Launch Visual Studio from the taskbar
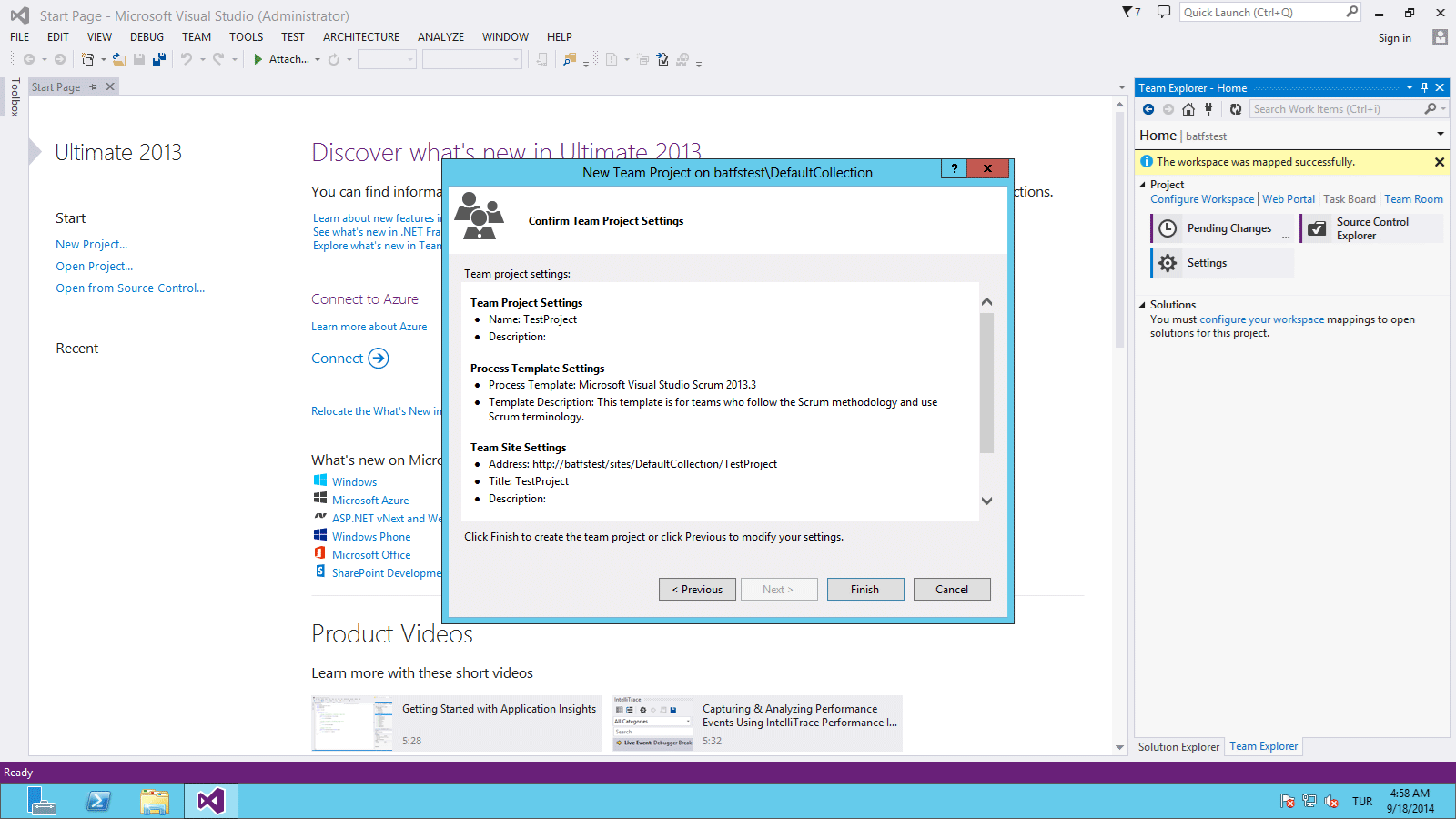 click(x=210, y=801)
